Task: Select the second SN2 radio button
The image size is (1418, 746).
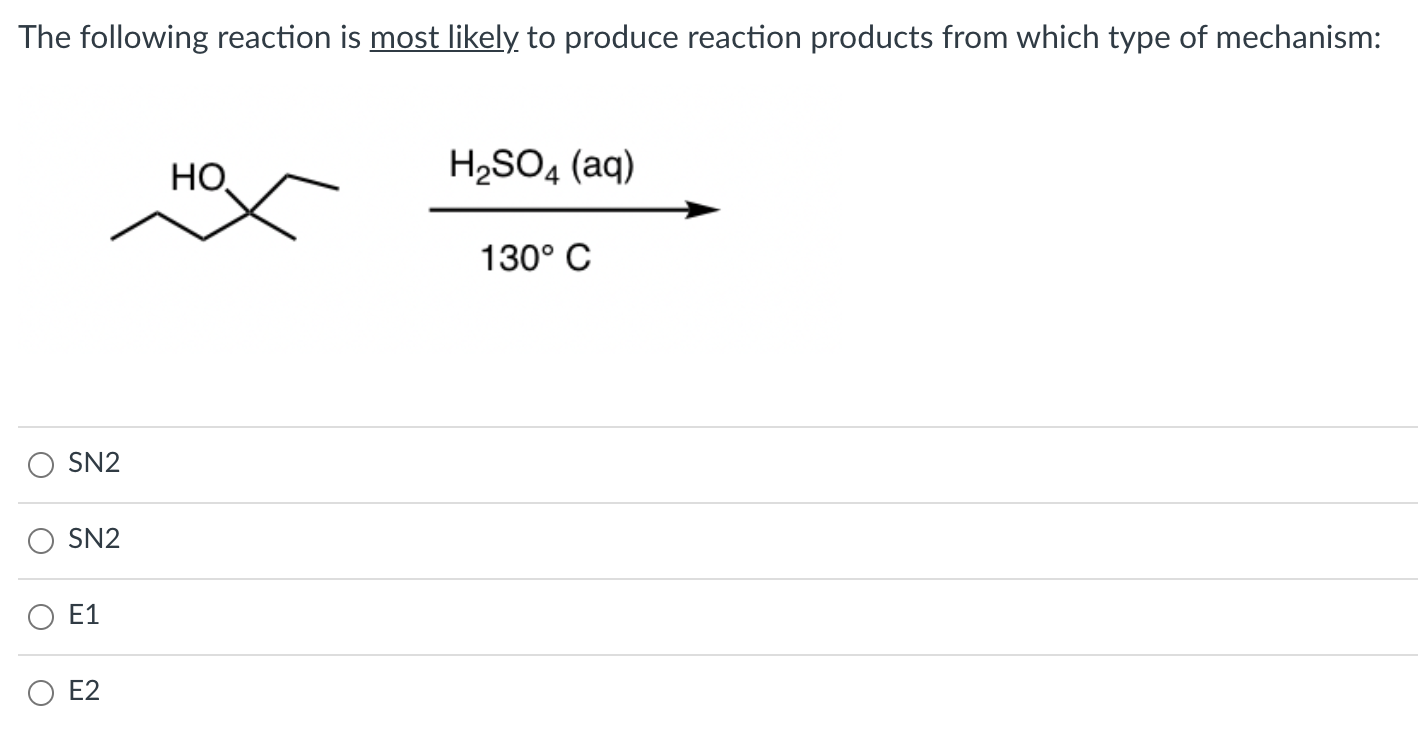Action: point(40,539)
